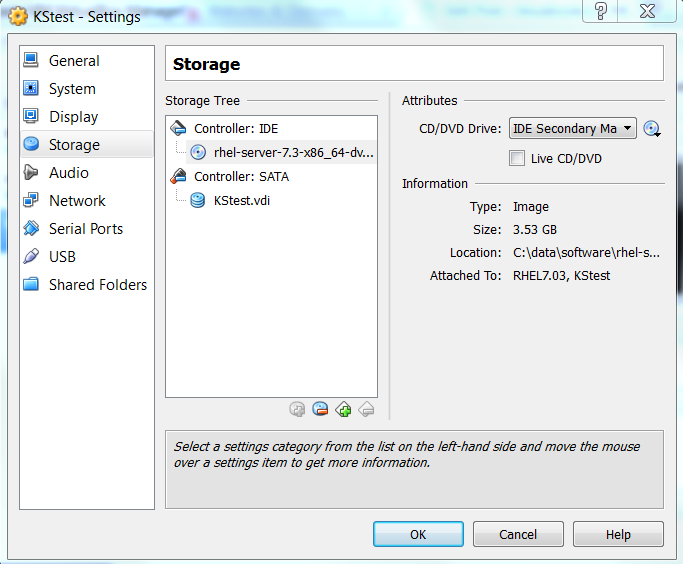Screen dimensions: 683x564
Task: Click the help question mark in title bar
Action: point(600,11)
